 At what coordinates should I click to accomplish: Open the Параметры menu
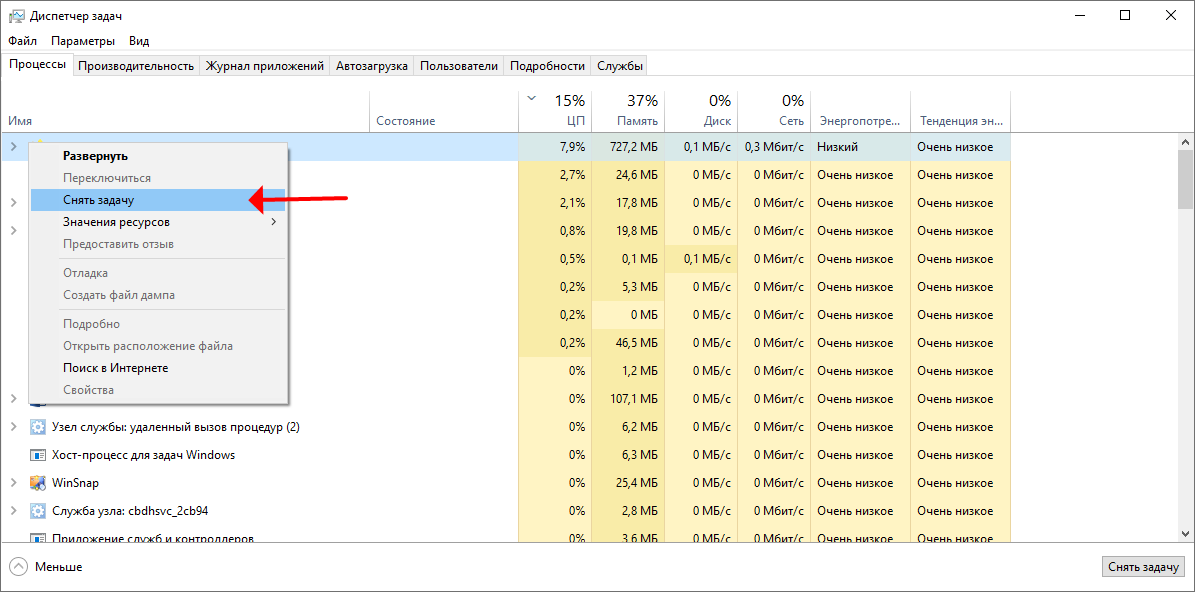coord(83,40)
